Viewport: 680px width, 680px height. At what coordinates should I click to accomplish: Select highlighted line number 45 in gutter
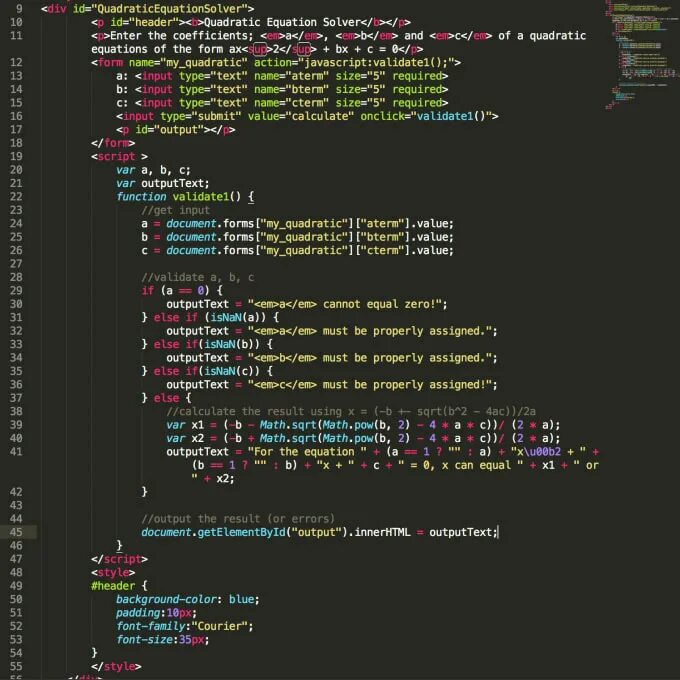pos(16,532)
